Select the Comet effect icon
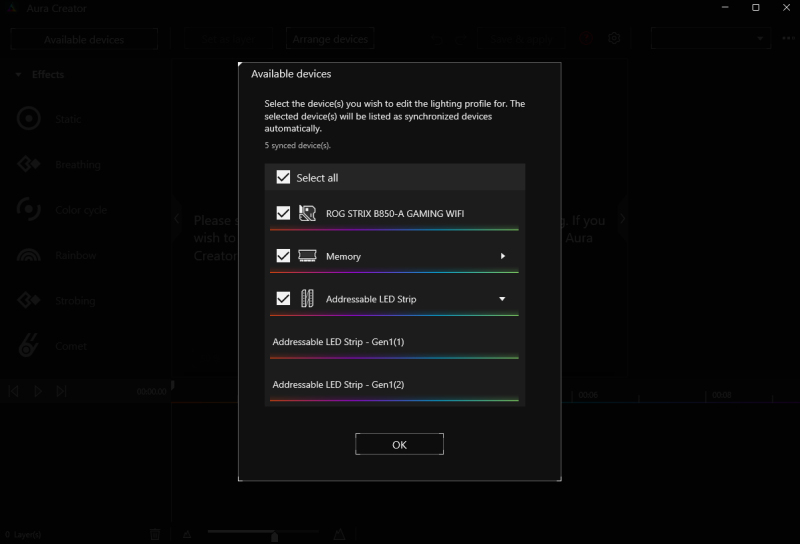The width and height of the screenshot is (800, 544). (29, 345)
